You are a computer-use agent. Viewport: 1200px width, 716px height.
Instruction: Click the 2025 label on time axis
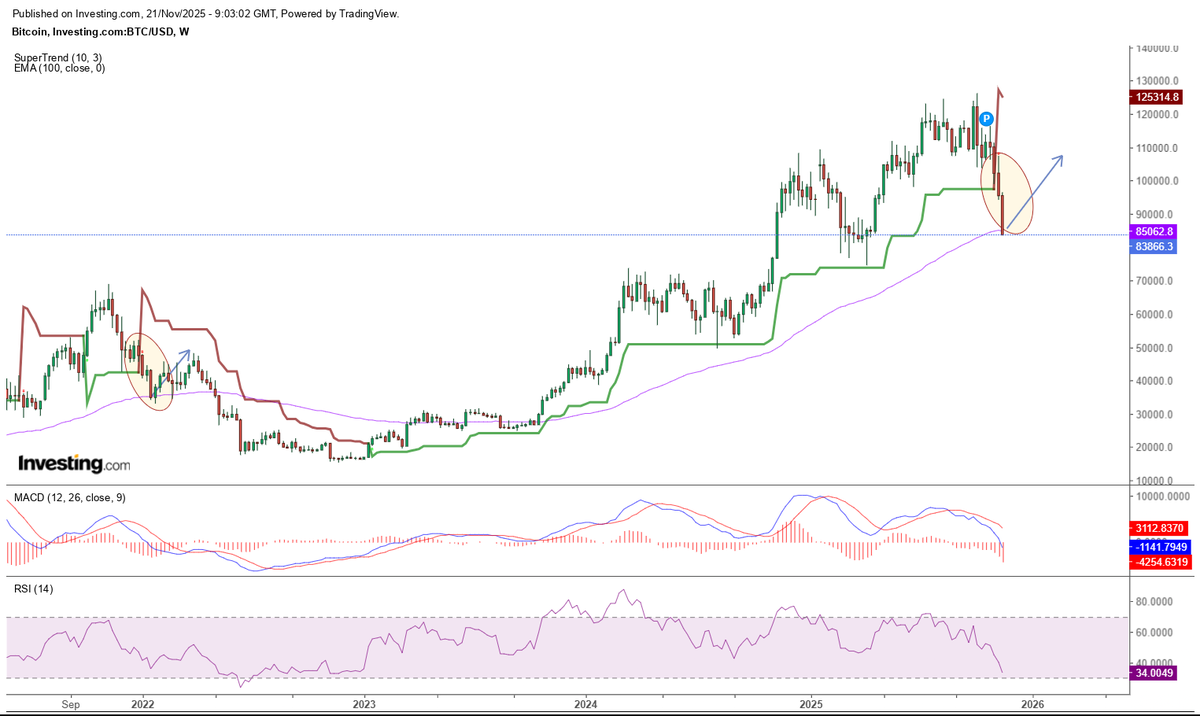(x=810, y=704)
